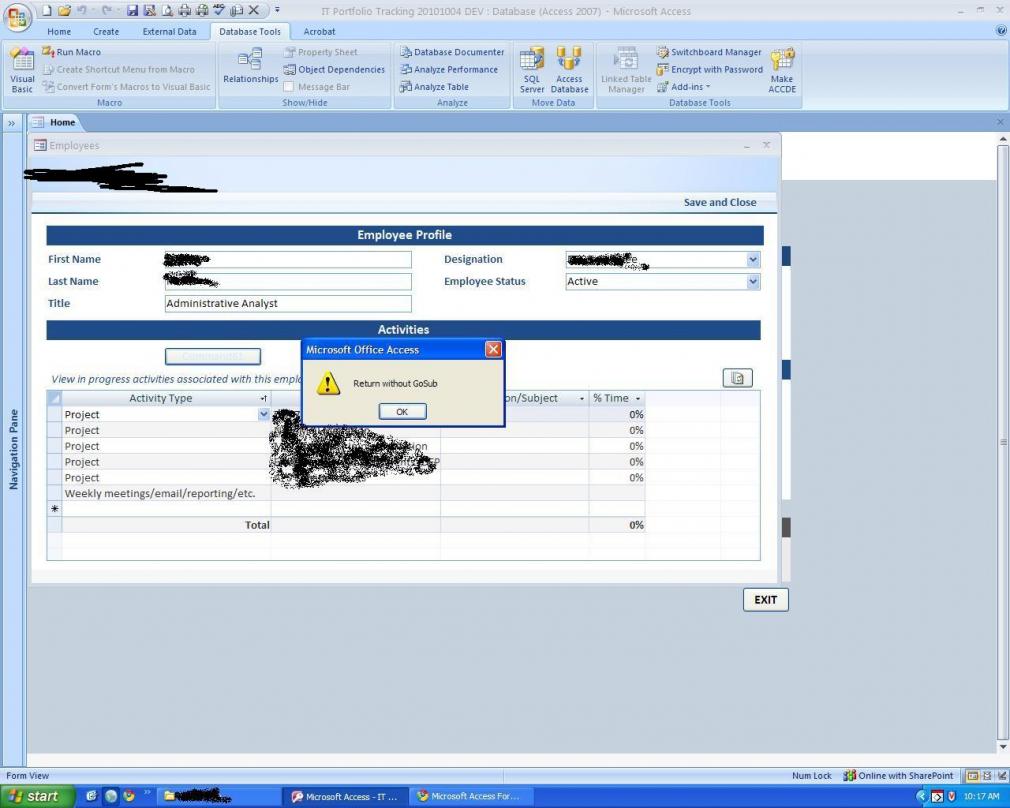This screenshot has width=1010, height=808.
Task: Click the New icon in Quick Access Toolbar
Action: point(47,10)
